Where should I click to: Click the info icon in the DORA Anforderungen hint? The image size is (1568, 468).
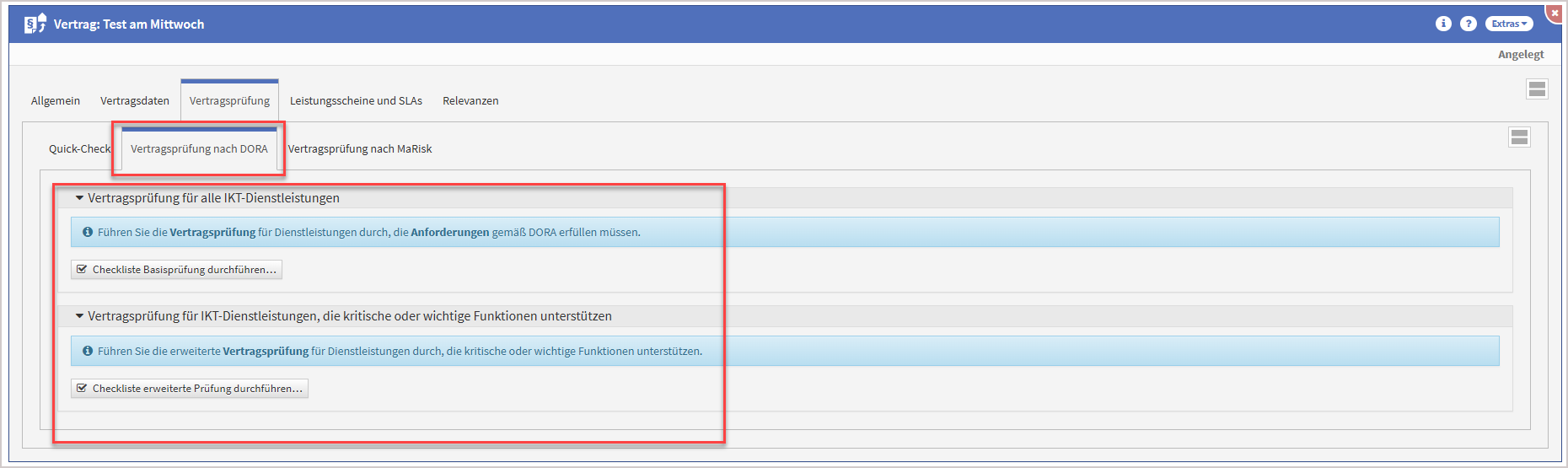tap(88, 232)
